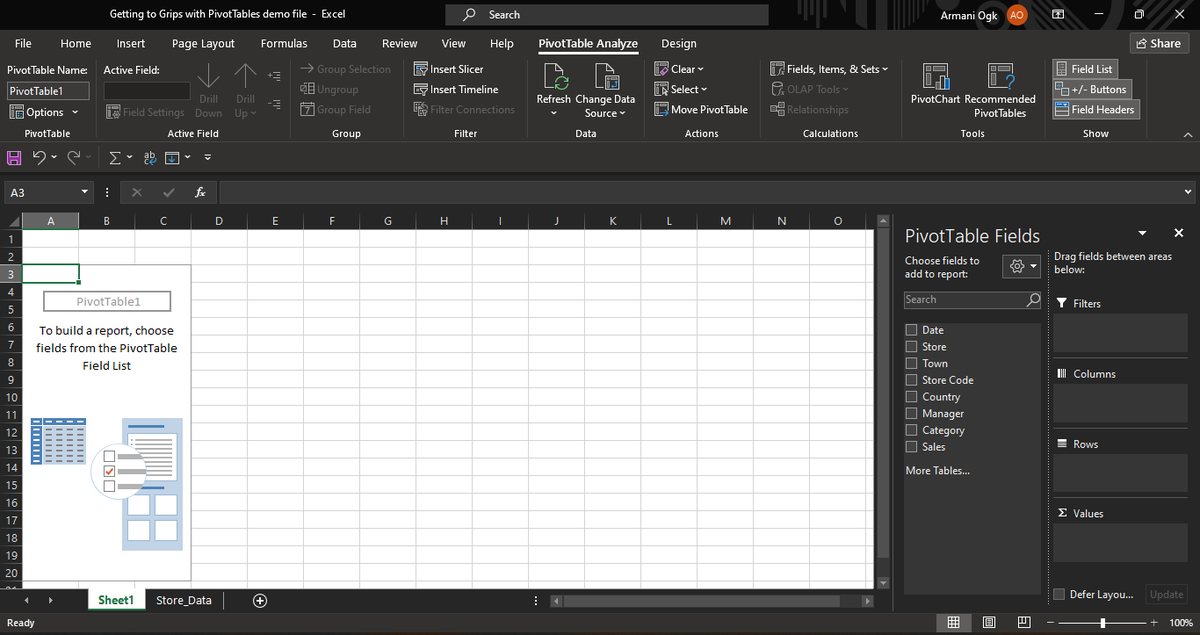Image resolution: width=1200 pixels, height=635 pixels.
Task: Expand the Clear dropdown
Action: (x=680, y=69)
